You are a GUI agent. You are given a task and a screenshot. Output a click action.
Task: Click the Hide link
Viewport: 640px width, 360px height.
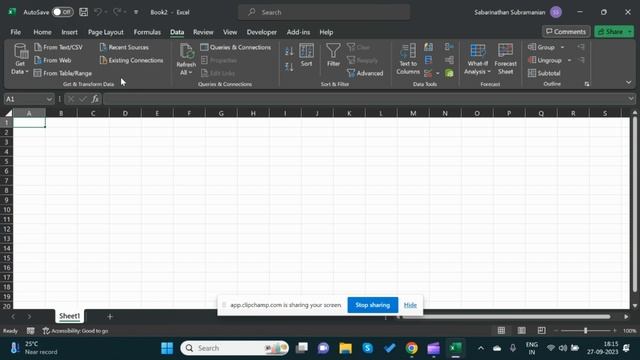tap(410, 305)
